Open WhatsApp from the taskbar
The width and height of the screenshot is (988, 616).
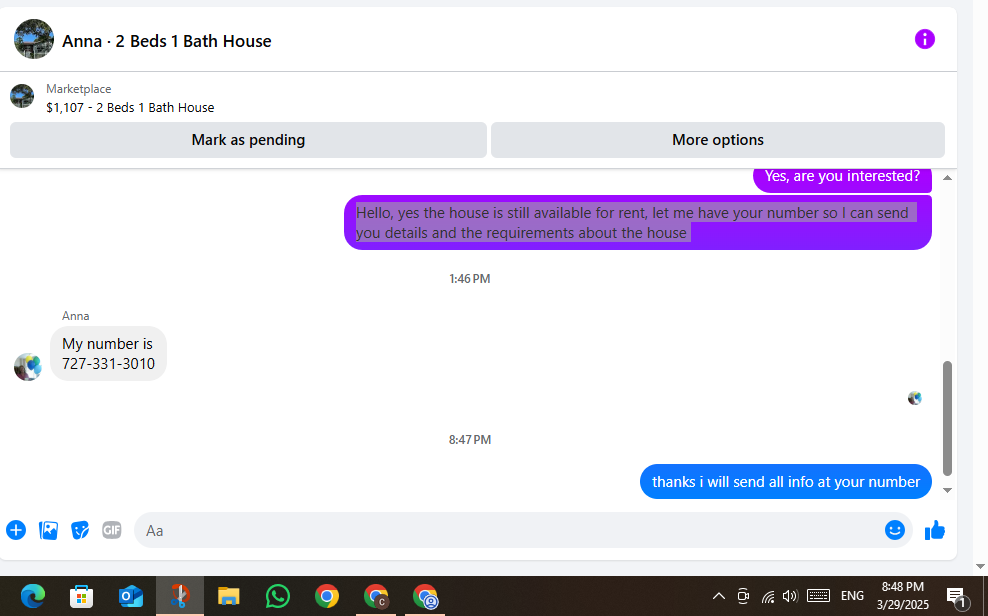(278, 596)
